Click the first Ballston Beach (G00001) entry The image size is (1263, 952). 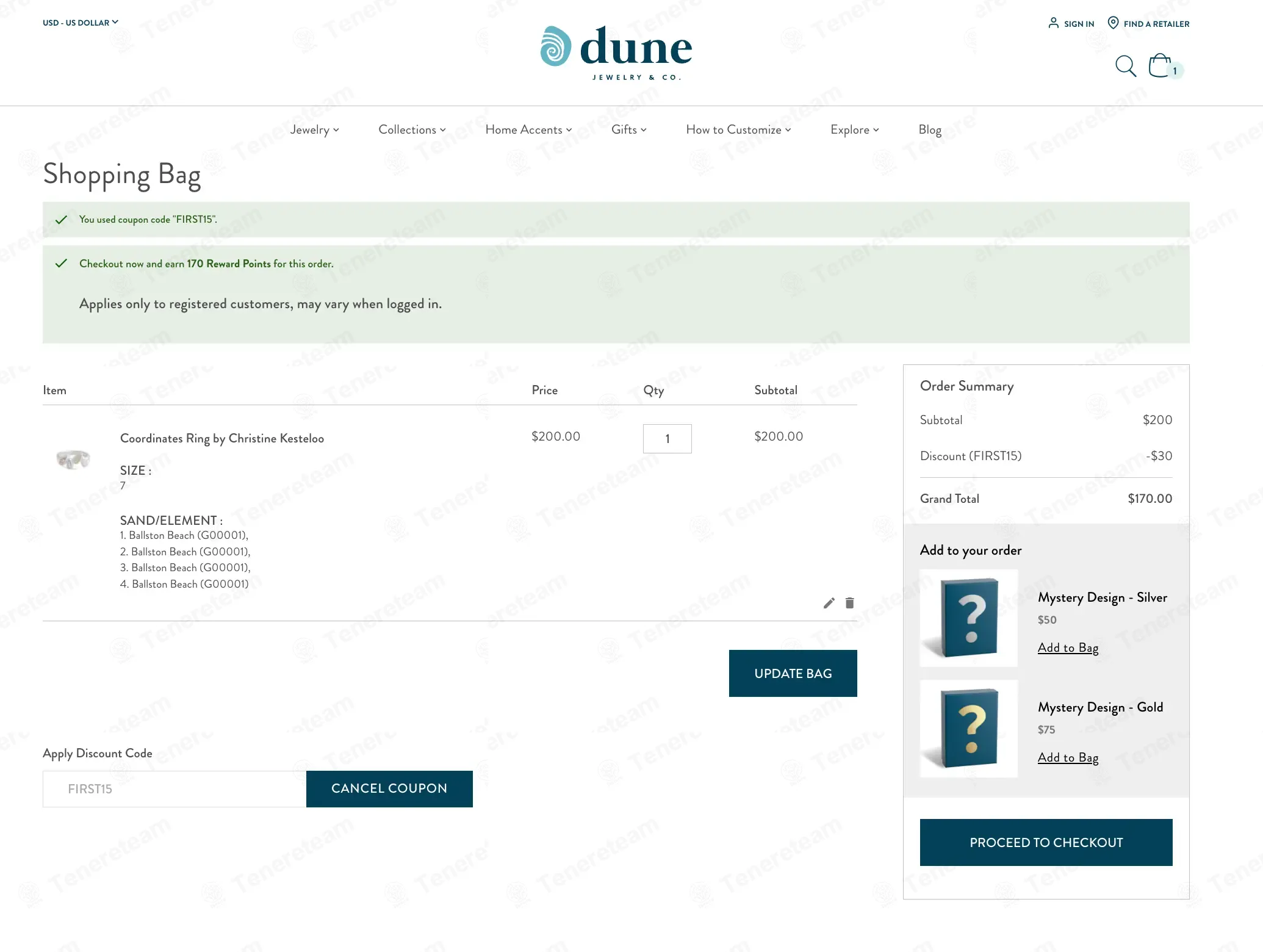184,535
